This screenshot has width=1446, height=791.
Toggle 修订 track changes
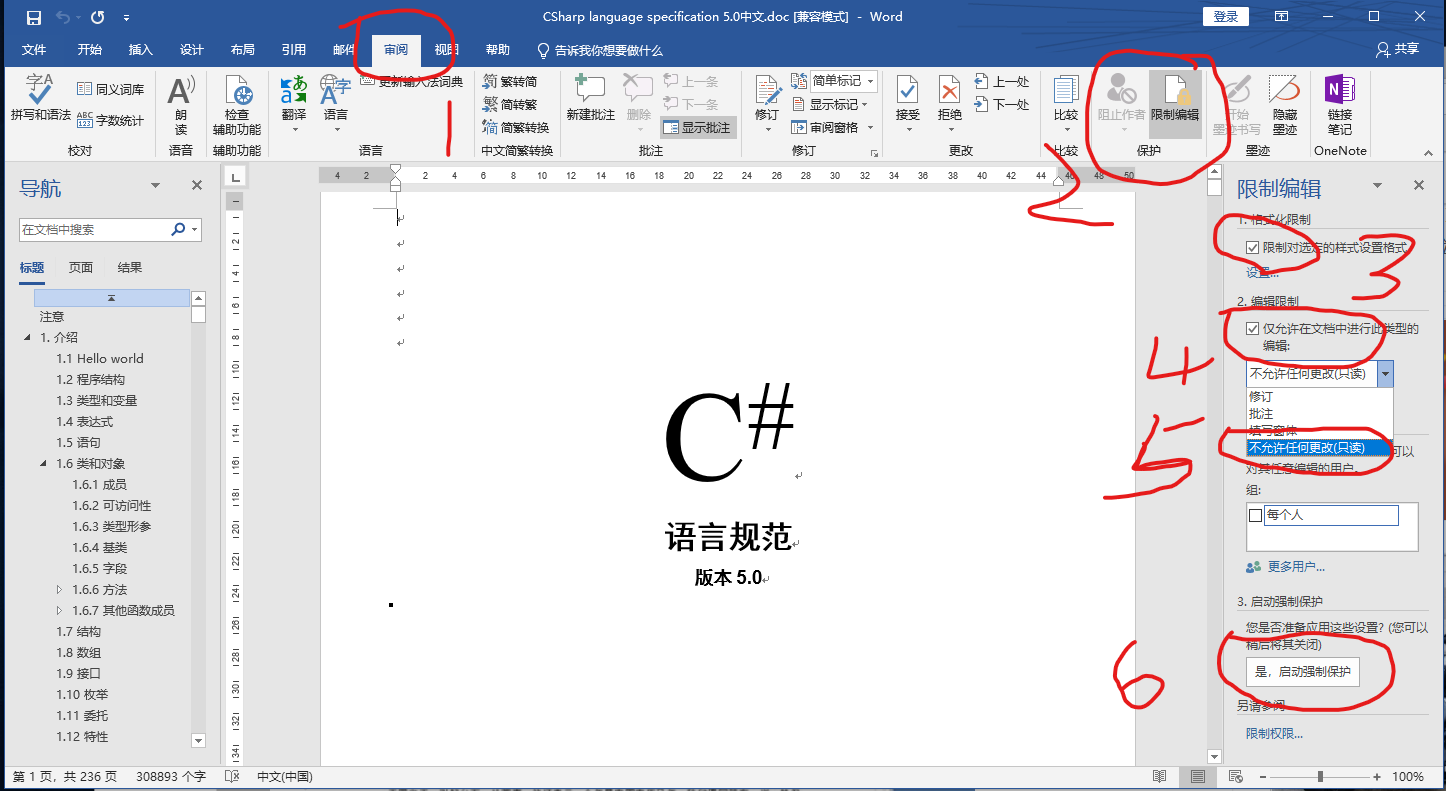pos(767,103)
